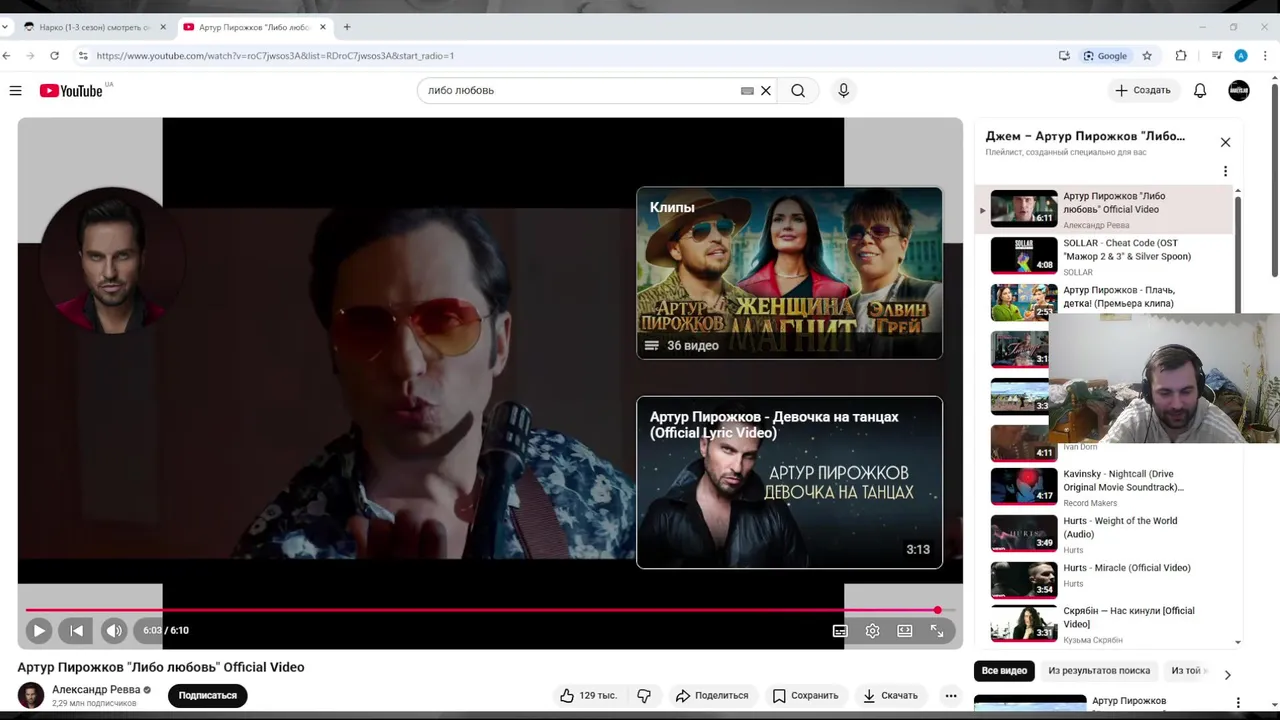Open playlist three-dot options menu
The width and height of the screenshot is (1280, 720).
point(1225,171)
